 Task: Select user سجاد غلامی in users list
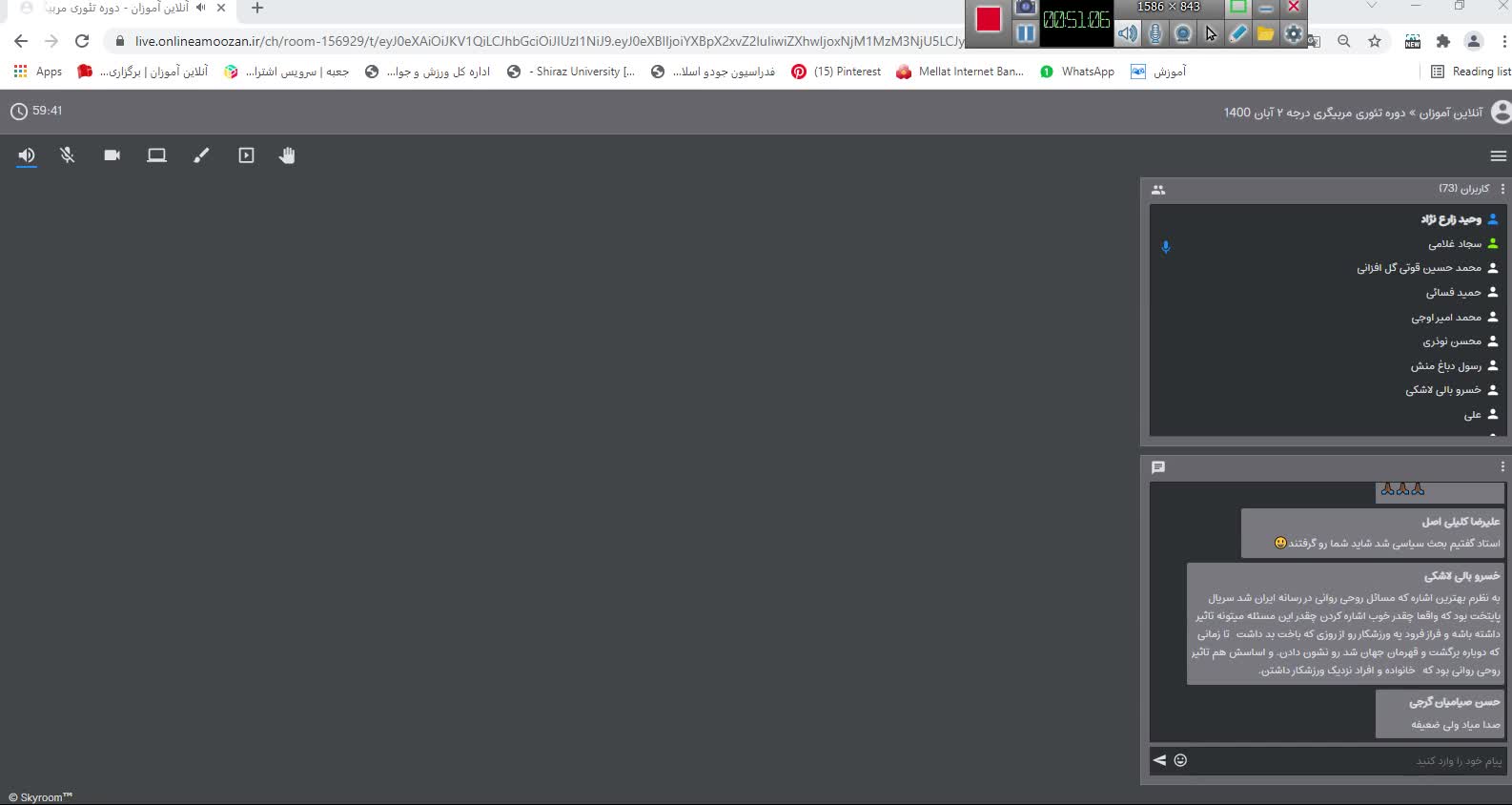pos(1454,244)
